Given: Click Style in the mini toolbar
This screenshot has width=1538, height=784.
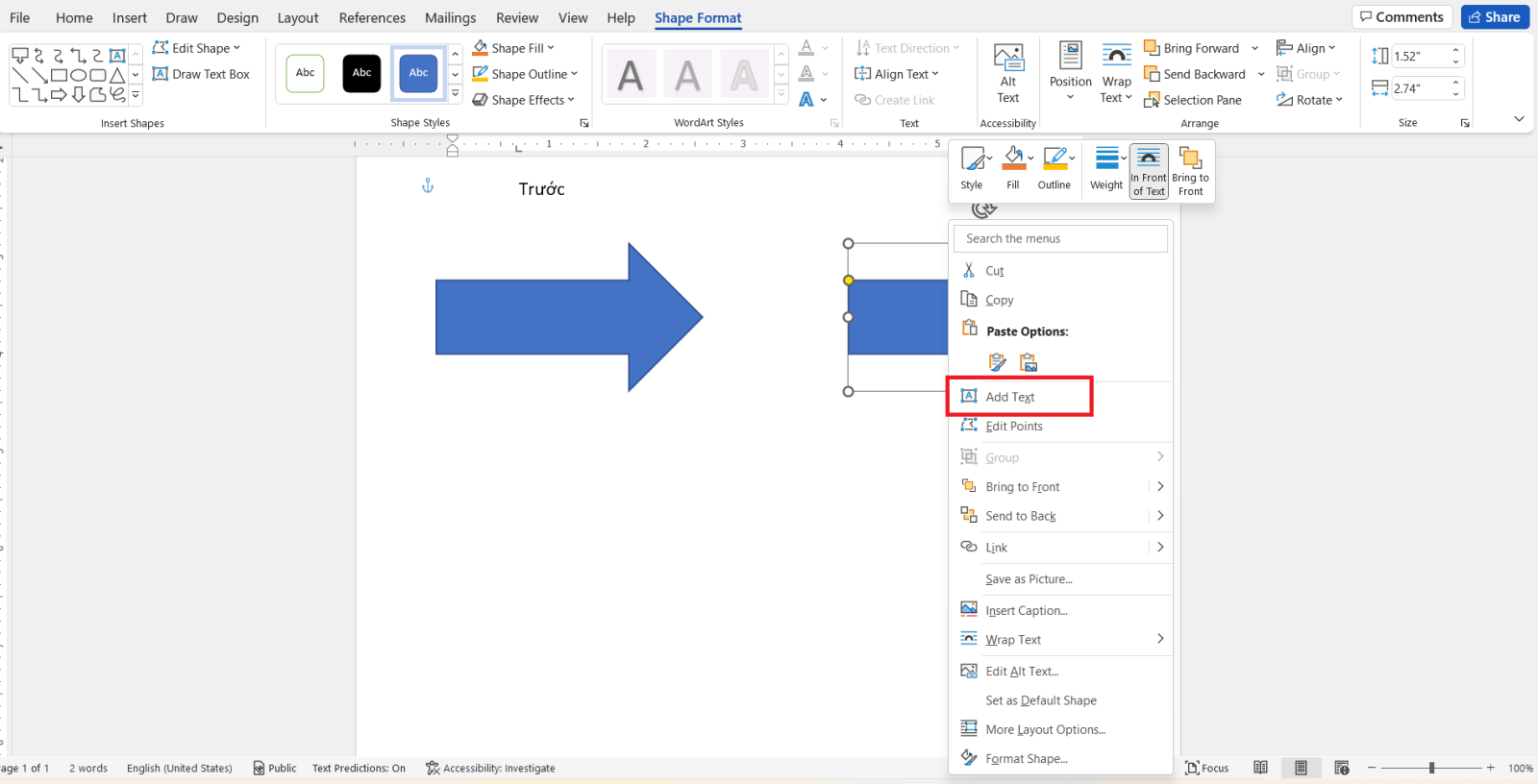Looking at the screenshot, I should click(x=972, y=168).
